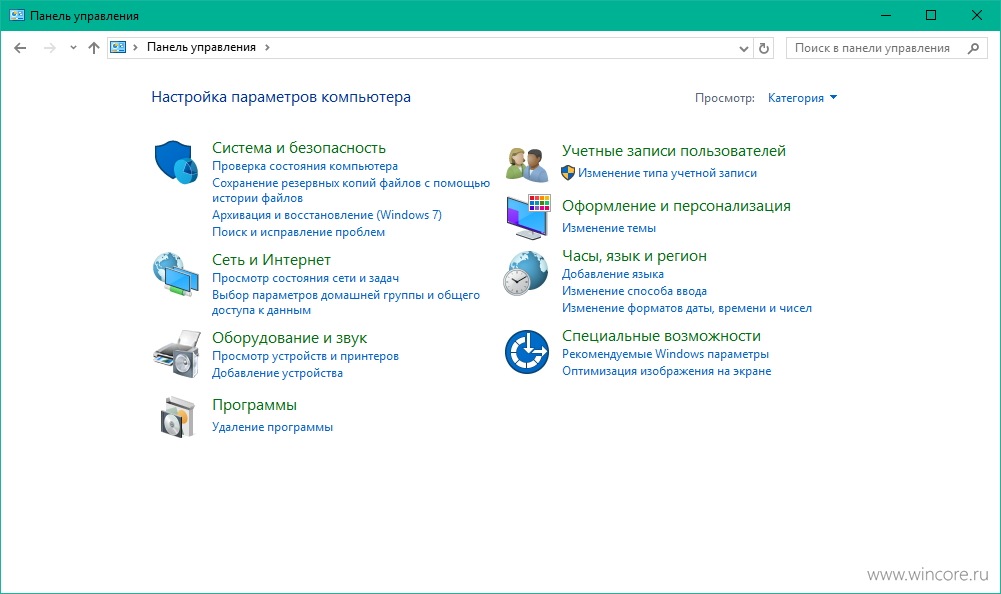
Task: Open Просмотр состояния сети и задач
Action: click(305, 278)
